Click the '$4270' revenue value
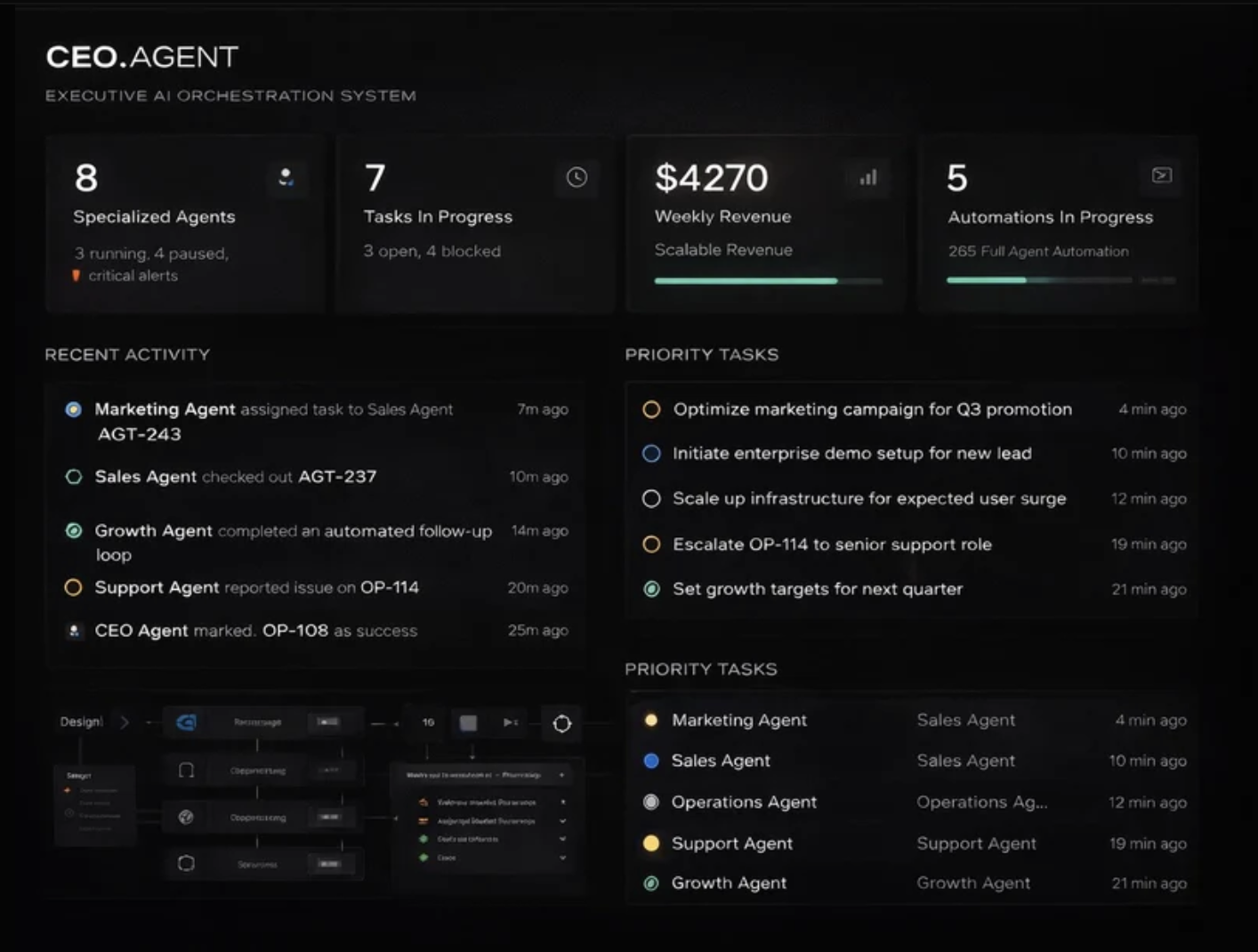This screenshot has height=952, width=1258. (712, 178)
